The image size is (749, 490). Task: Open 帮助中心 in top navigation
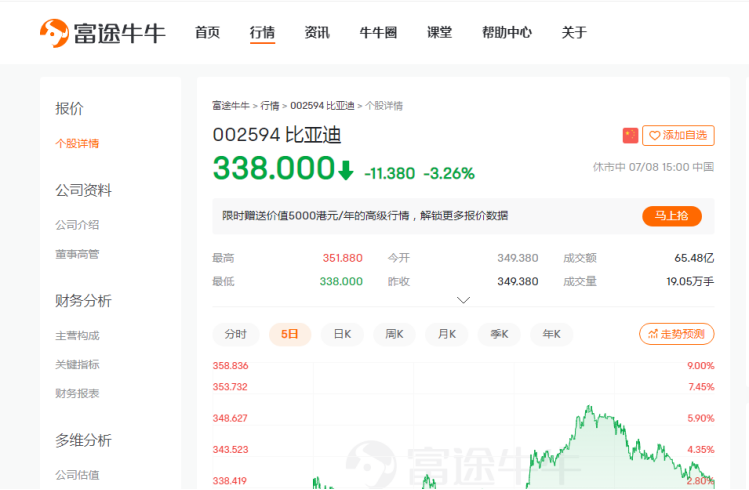tap(506, 32)
